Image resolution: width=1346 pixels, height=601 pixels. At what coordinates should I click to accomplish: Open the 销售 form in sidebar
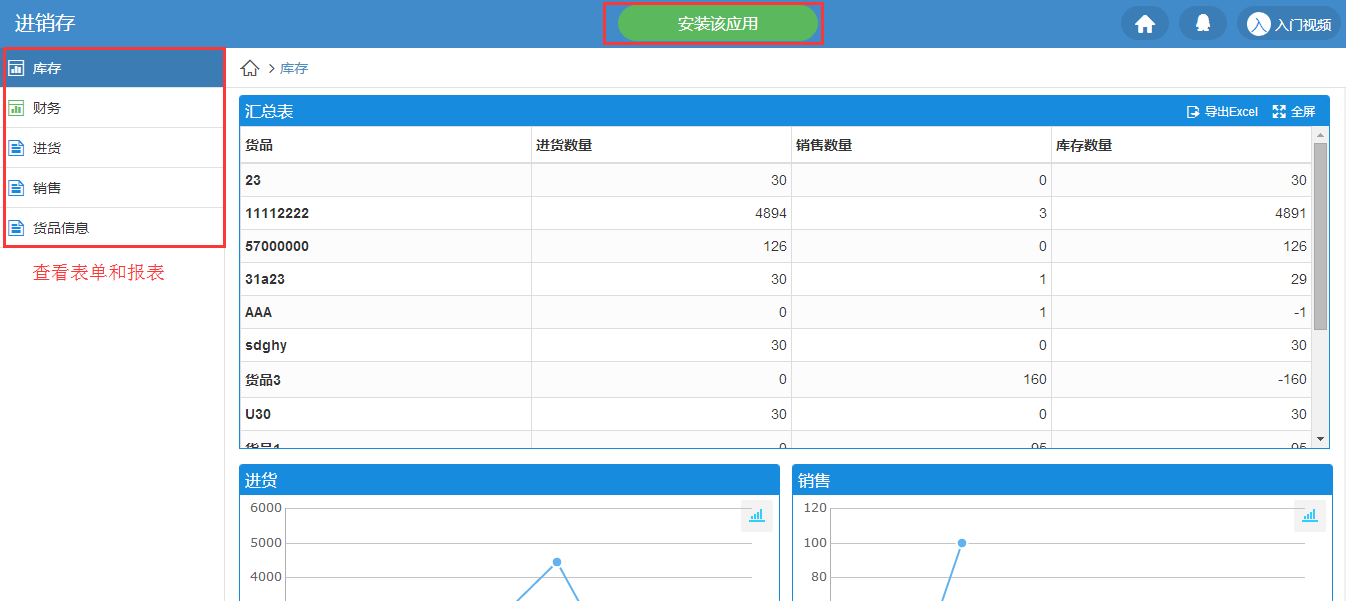click(x=47, y=188)
